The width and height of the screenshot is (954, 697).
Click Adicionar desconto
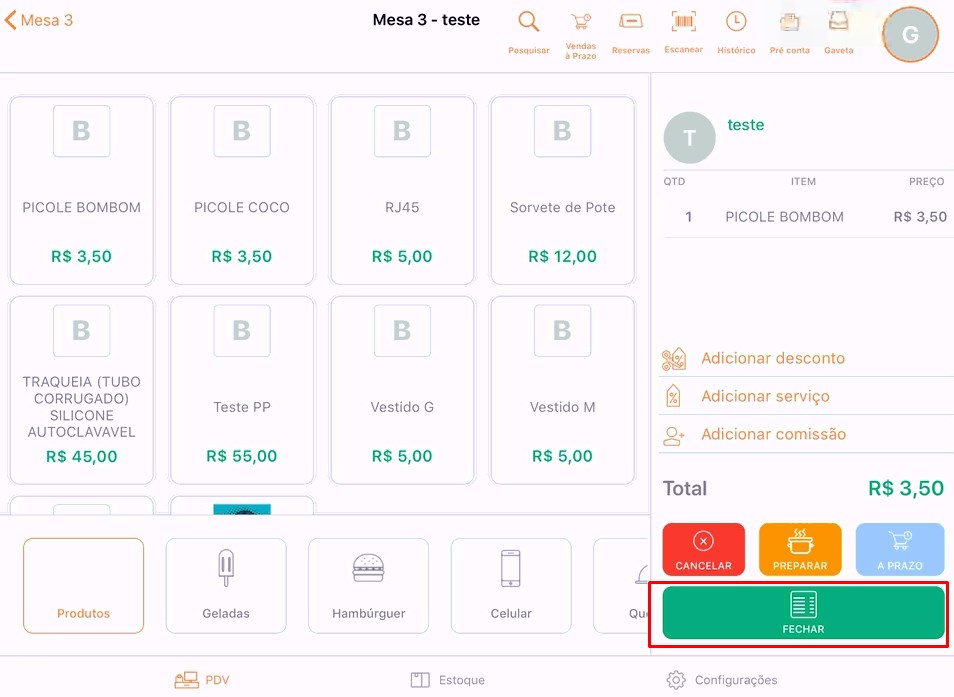[773, 358]
